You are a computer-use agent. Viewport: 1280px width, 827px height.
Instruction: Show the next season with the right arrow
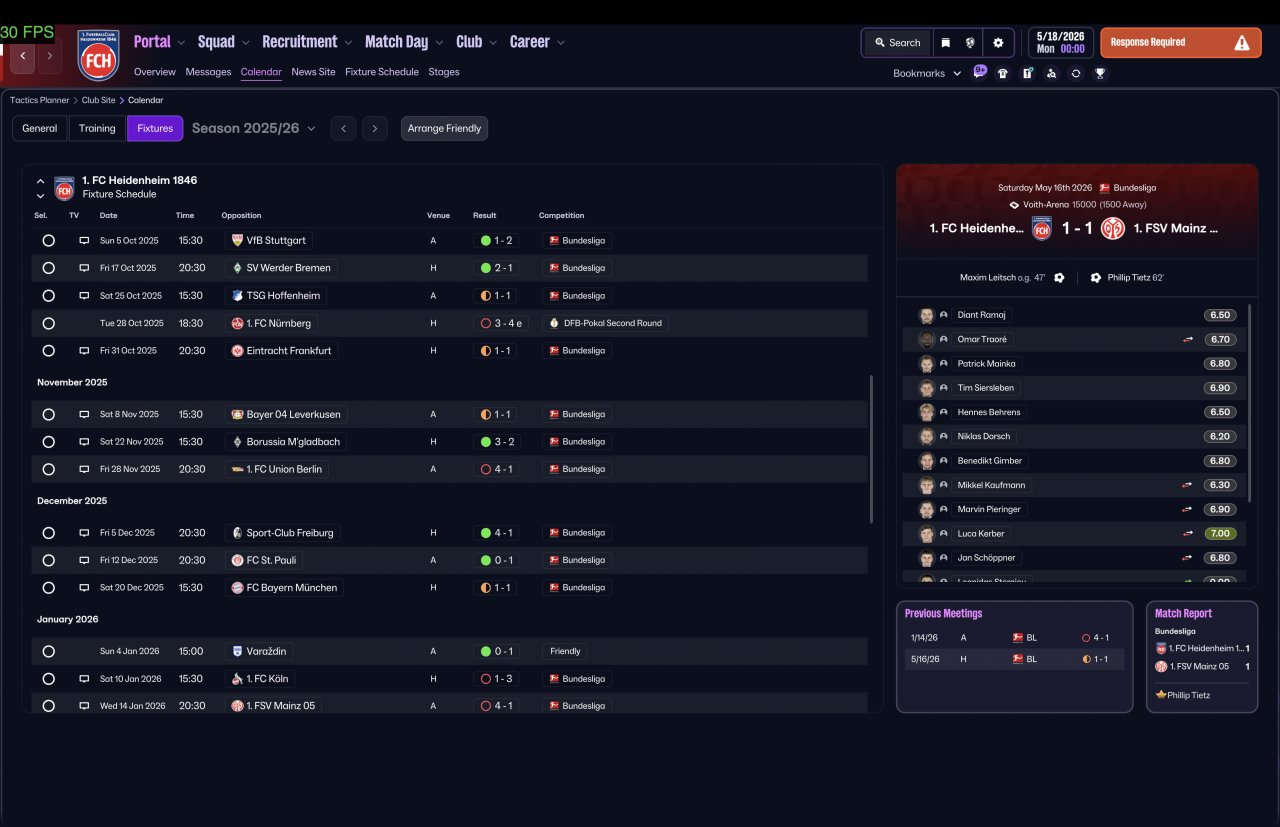point(375,128)
